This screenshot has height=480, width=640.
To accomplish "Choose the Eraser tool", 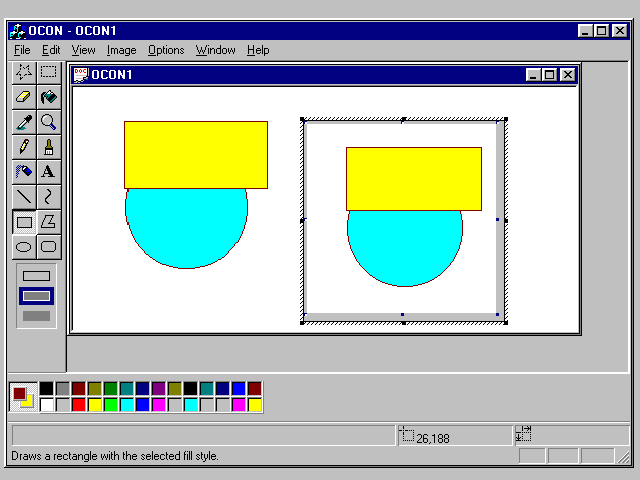I will (24, 97).
